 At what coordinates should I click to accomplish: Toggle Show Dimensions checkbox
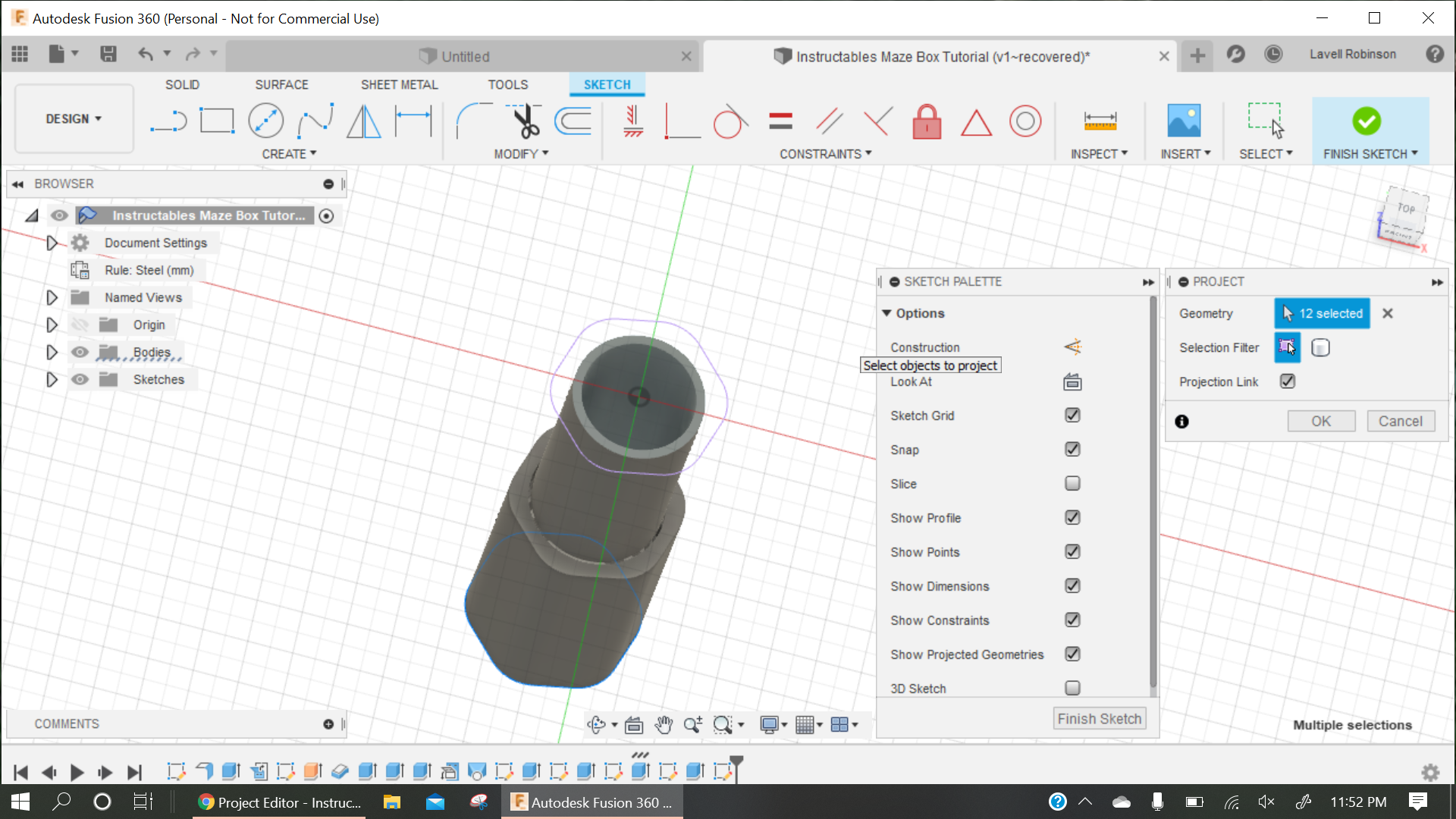click(x=1072, y=586)
